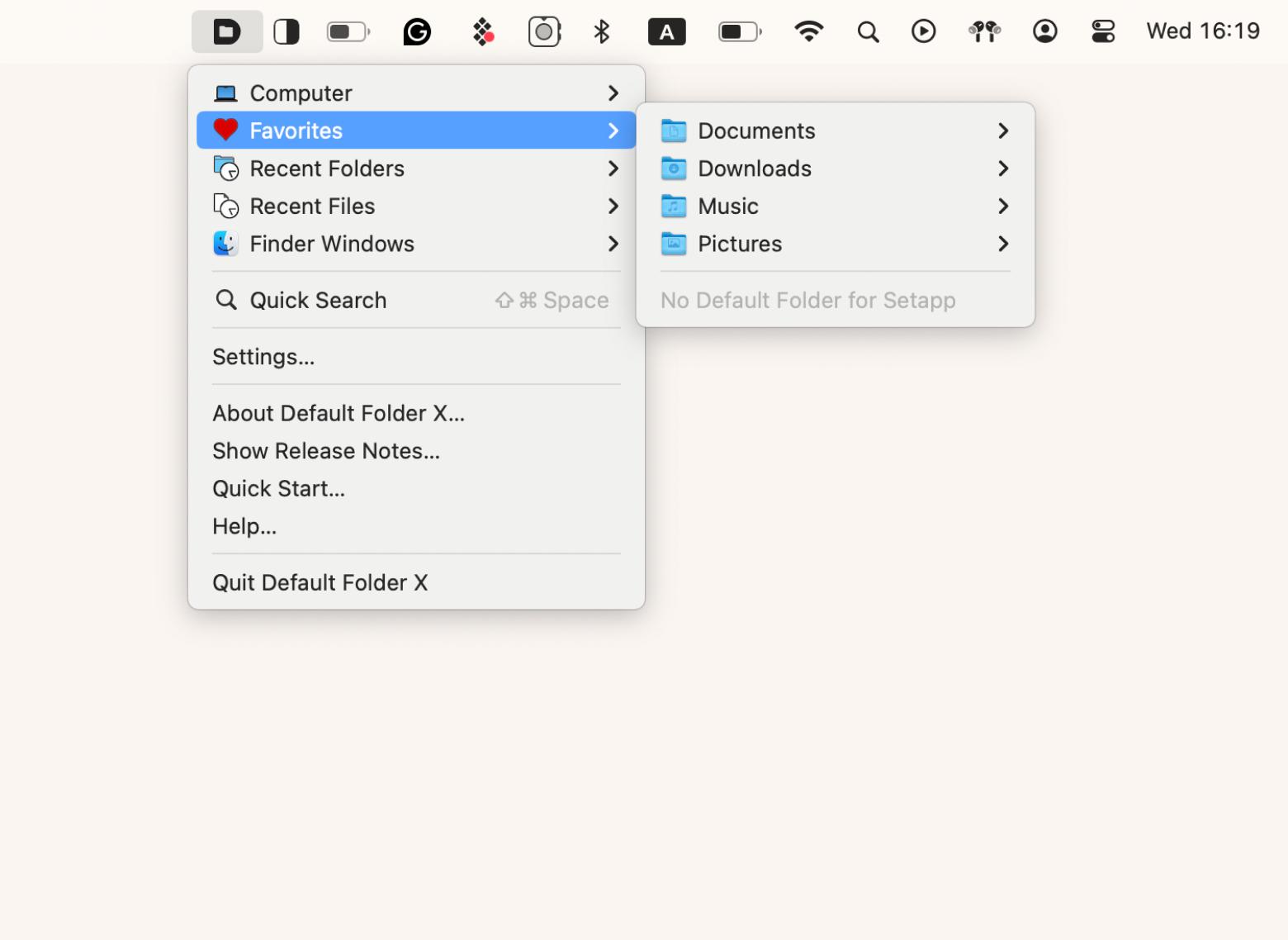Open the AirPods status icon

pyautogui.click(x=984, y=32)
